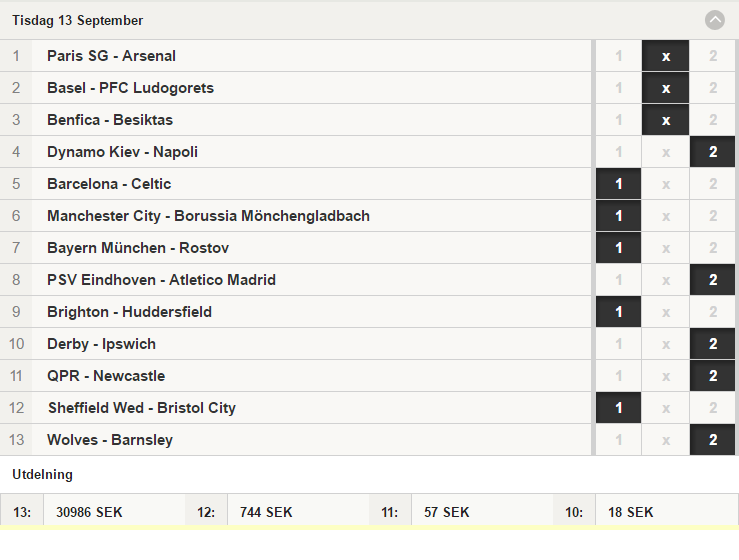Click the 13 correct payout 30986 SEK
Viewport: 739px width, 560px height.
tap(89, 512)
